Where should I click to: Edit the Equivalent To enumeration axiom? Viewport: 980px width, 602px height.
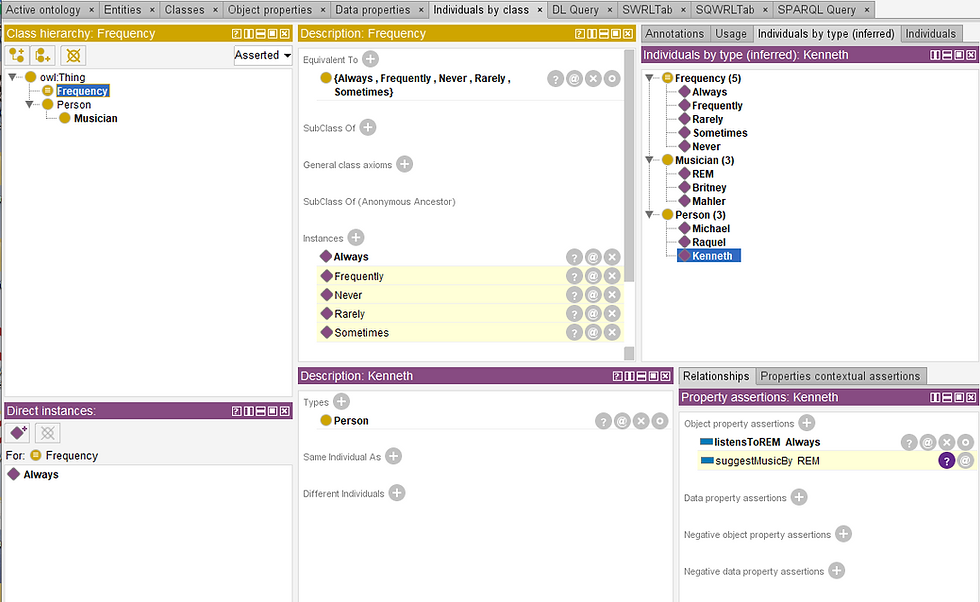pyautogui.click(x=612, y=79)
